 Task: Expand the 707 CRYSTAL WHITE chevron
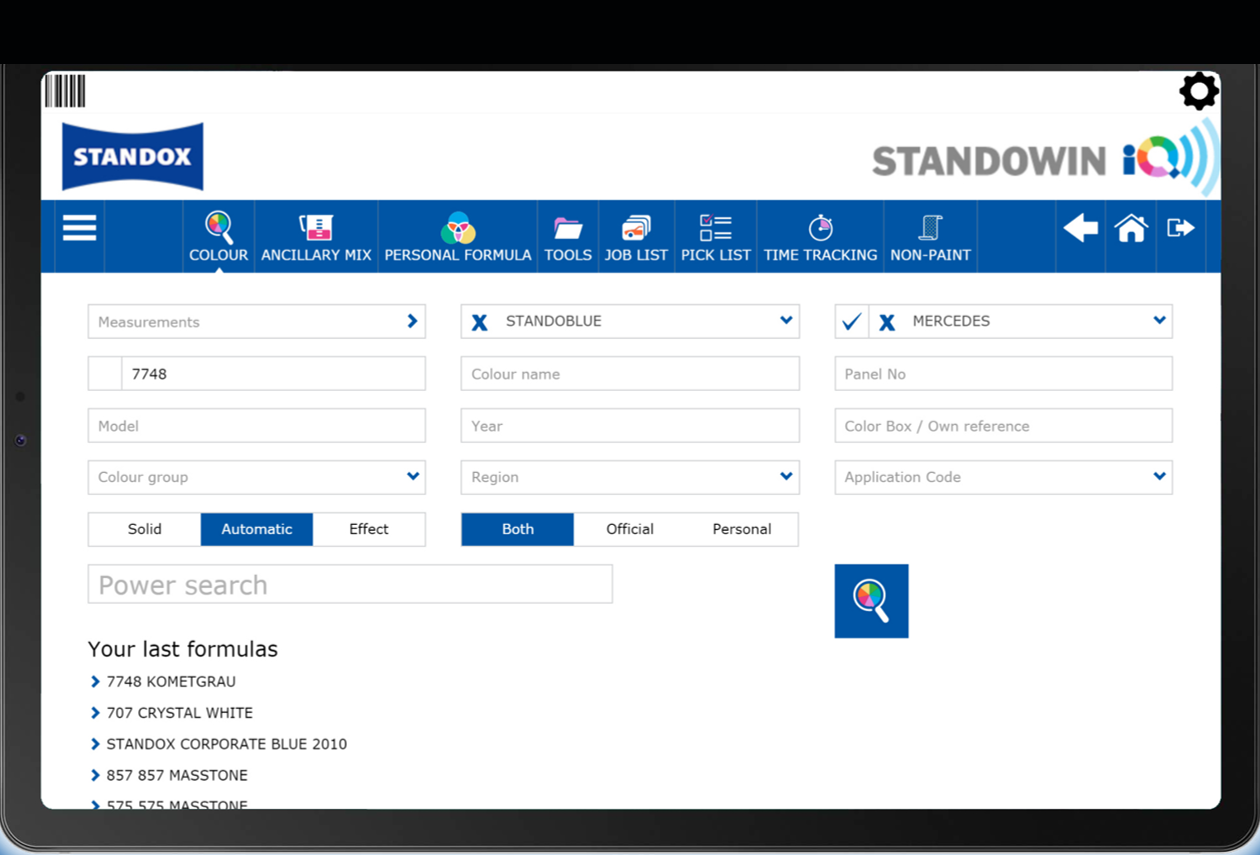[95, 713]
